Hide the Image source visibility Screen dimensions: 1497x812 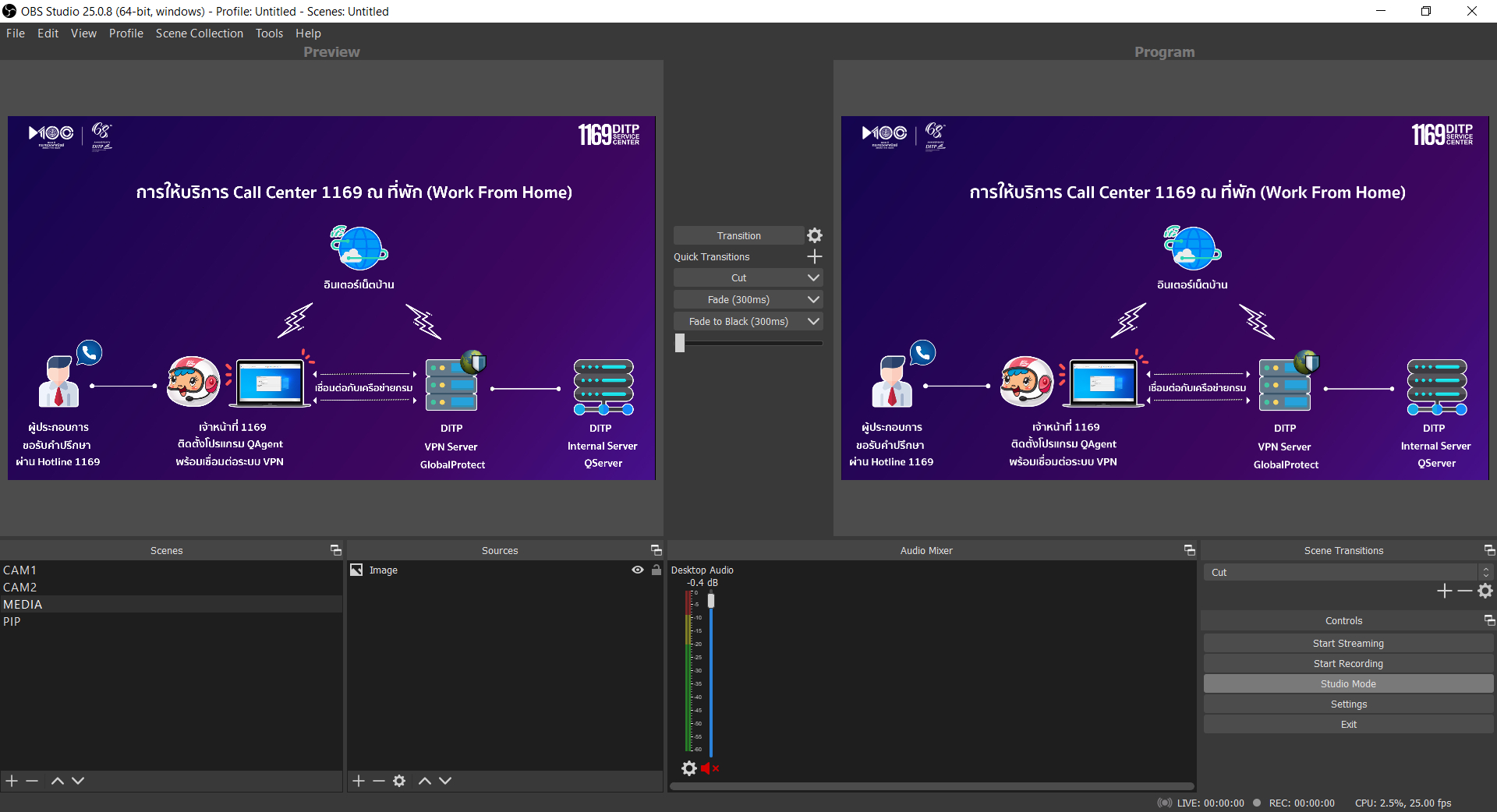pos(638,570)
